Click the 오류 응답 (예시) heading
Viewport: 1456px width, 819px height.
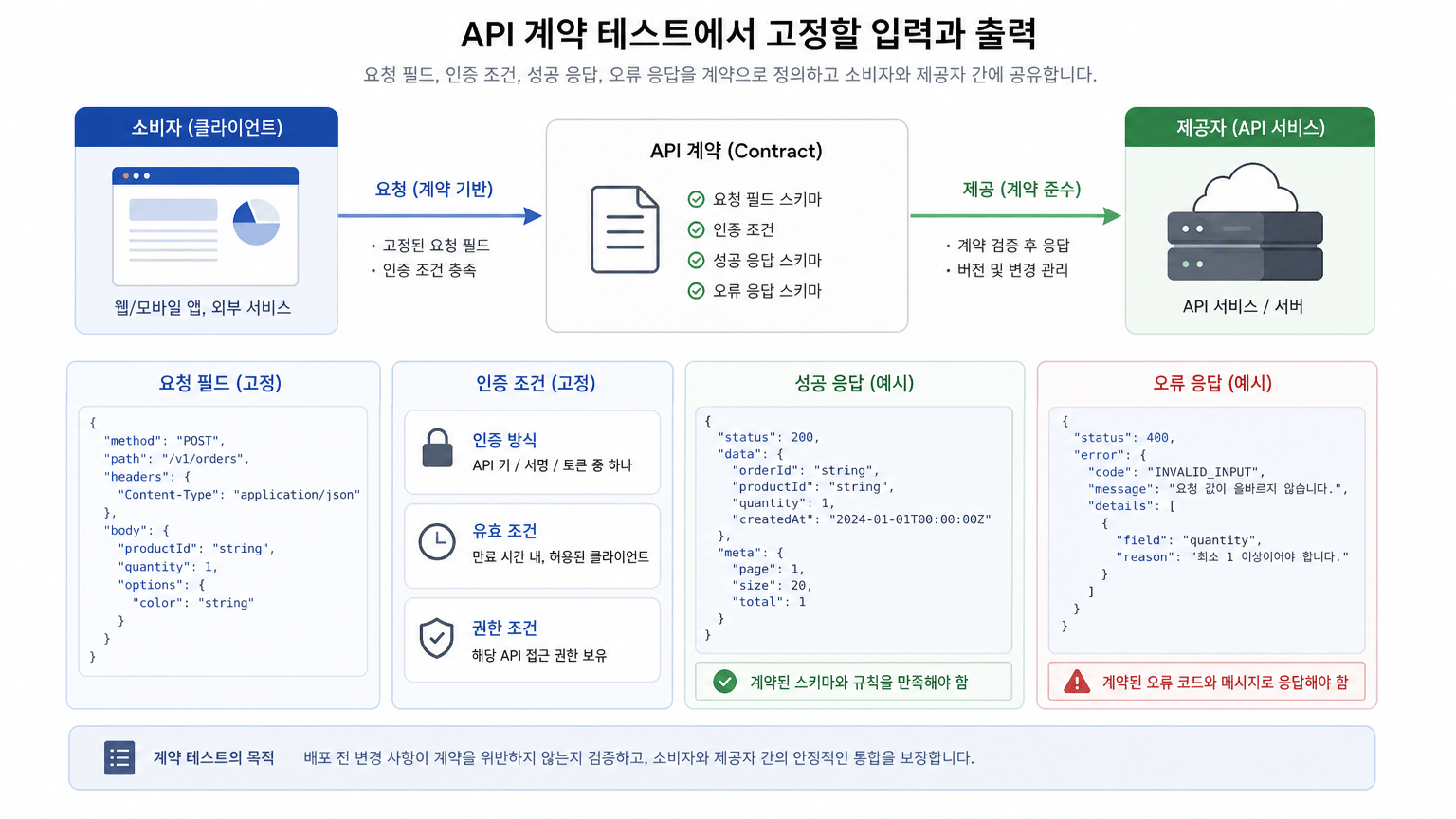coord(1212,383)
